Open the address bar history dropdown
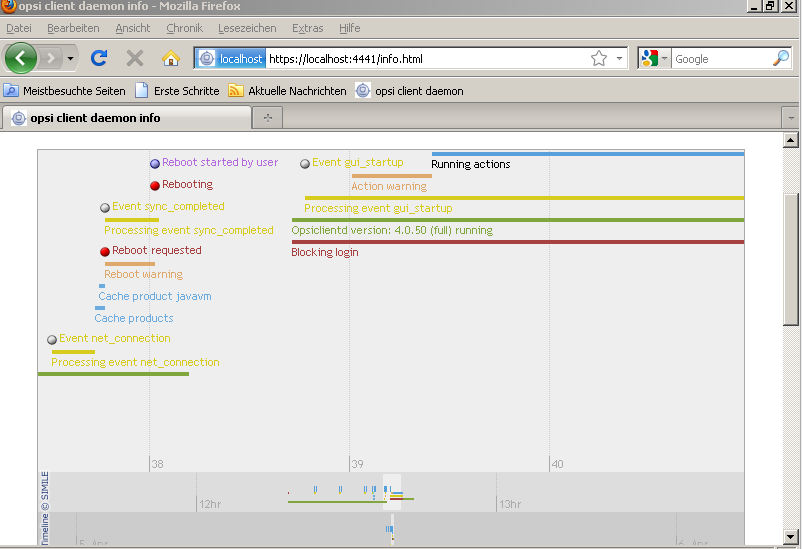 [x=619, y=59]
